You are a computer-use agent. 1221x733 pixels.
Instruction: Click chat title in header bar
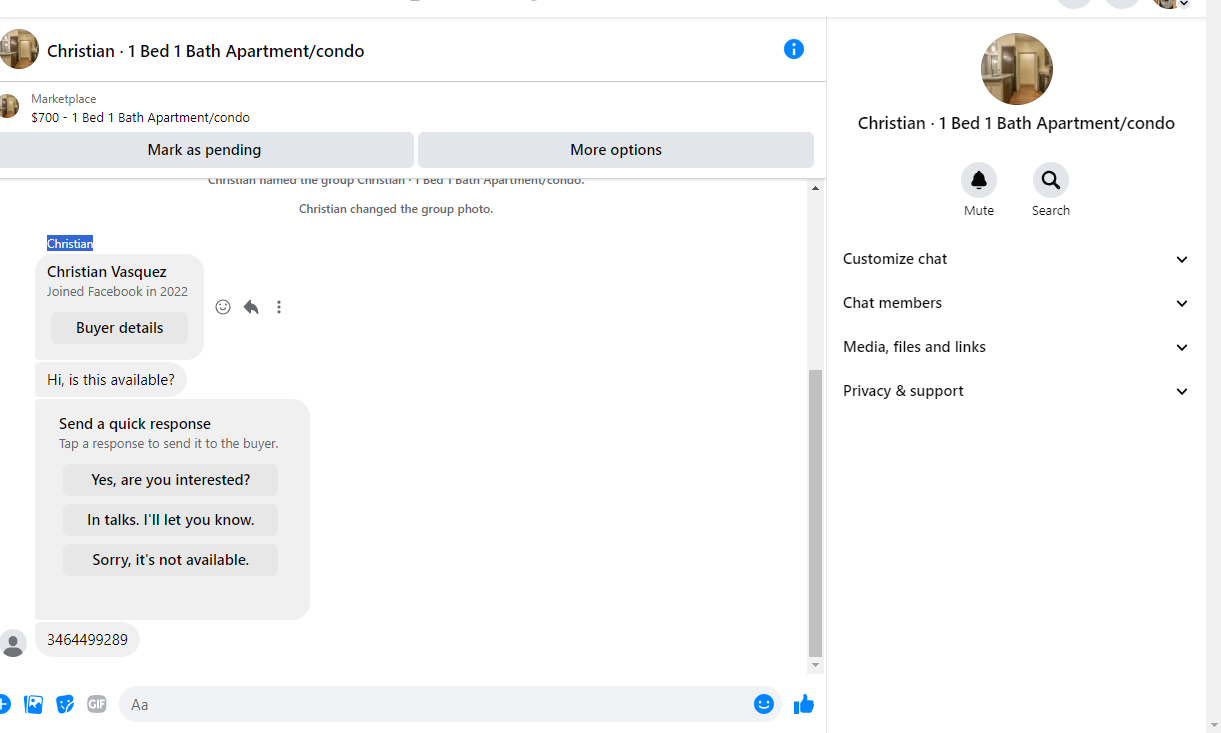205,51
